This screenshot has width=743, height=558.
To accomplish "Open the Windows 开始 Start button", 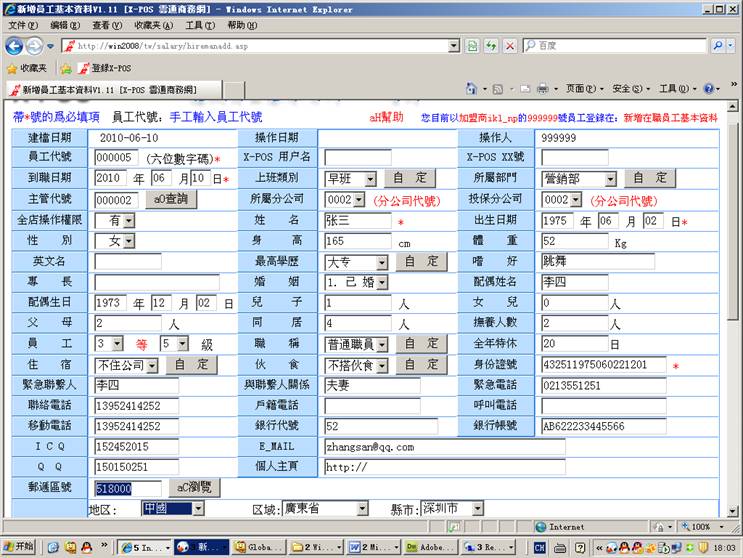I will (18, 547).
